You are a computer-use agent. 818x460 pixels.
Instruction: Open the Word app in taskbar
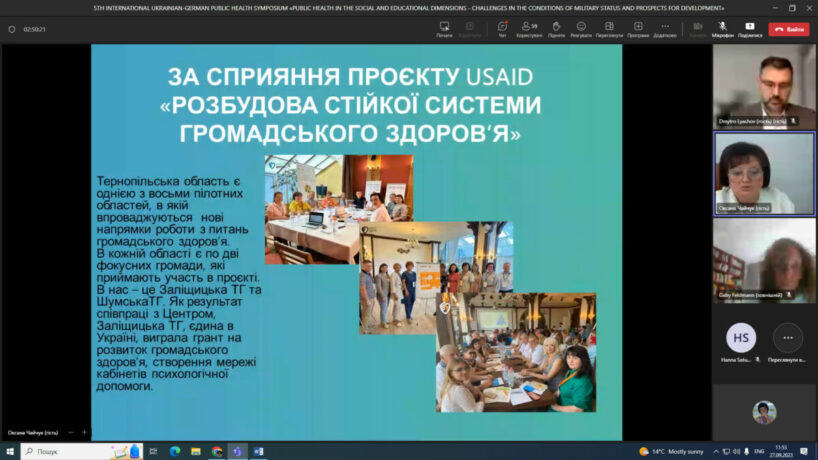tap(258, 452)
